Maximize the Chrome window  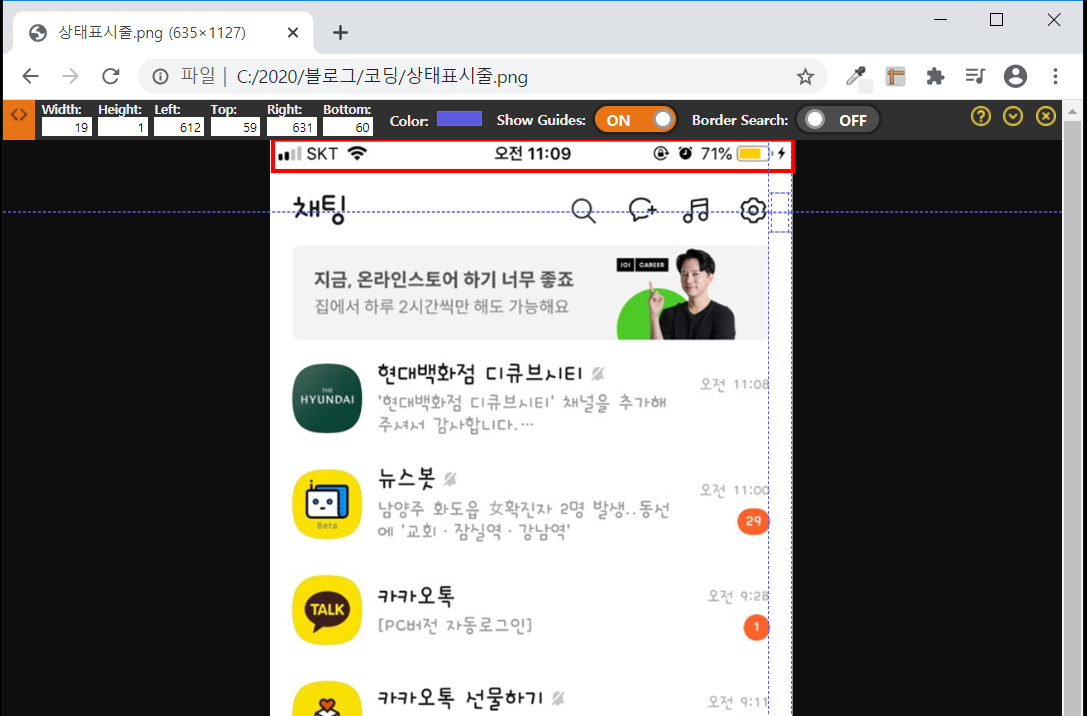coord(996,19)
